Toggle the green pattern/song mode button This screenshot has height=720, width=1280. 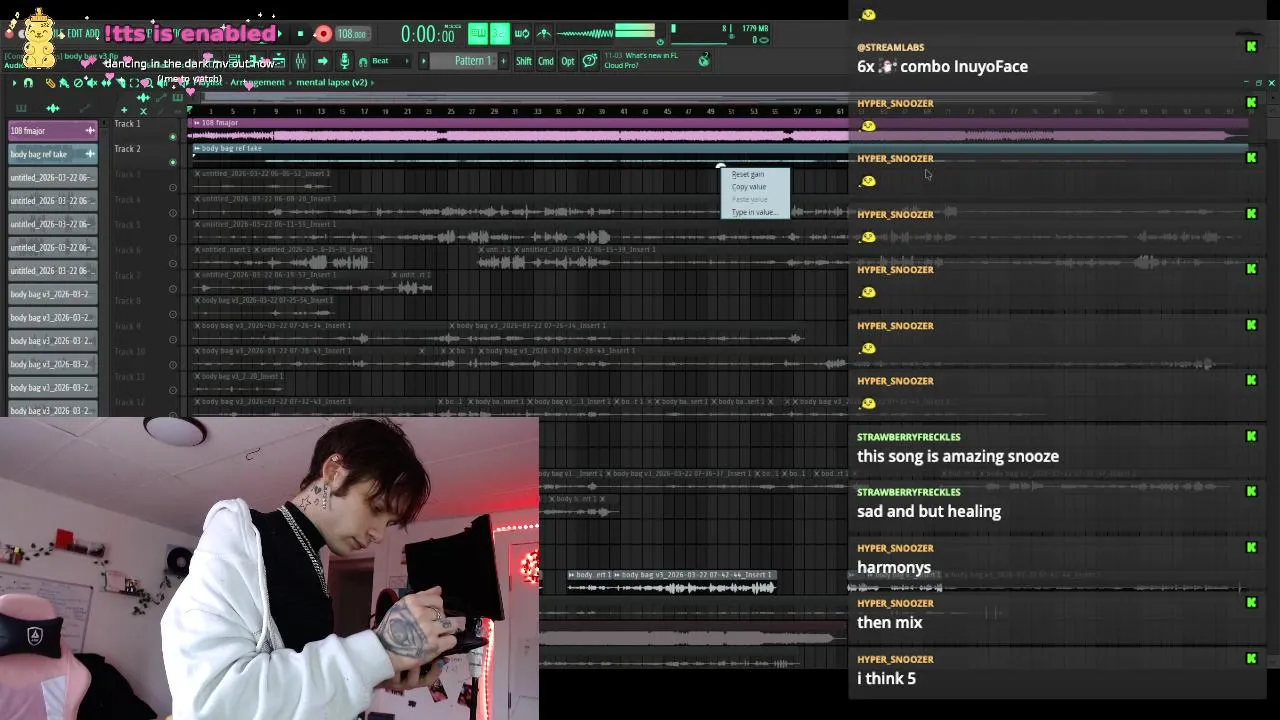(x=478, y=34)
